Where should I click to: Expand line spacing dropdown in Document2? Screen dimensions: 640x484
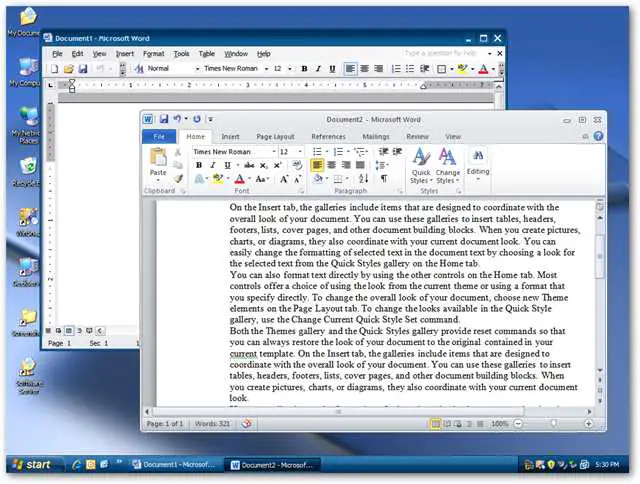pos(382,165)
